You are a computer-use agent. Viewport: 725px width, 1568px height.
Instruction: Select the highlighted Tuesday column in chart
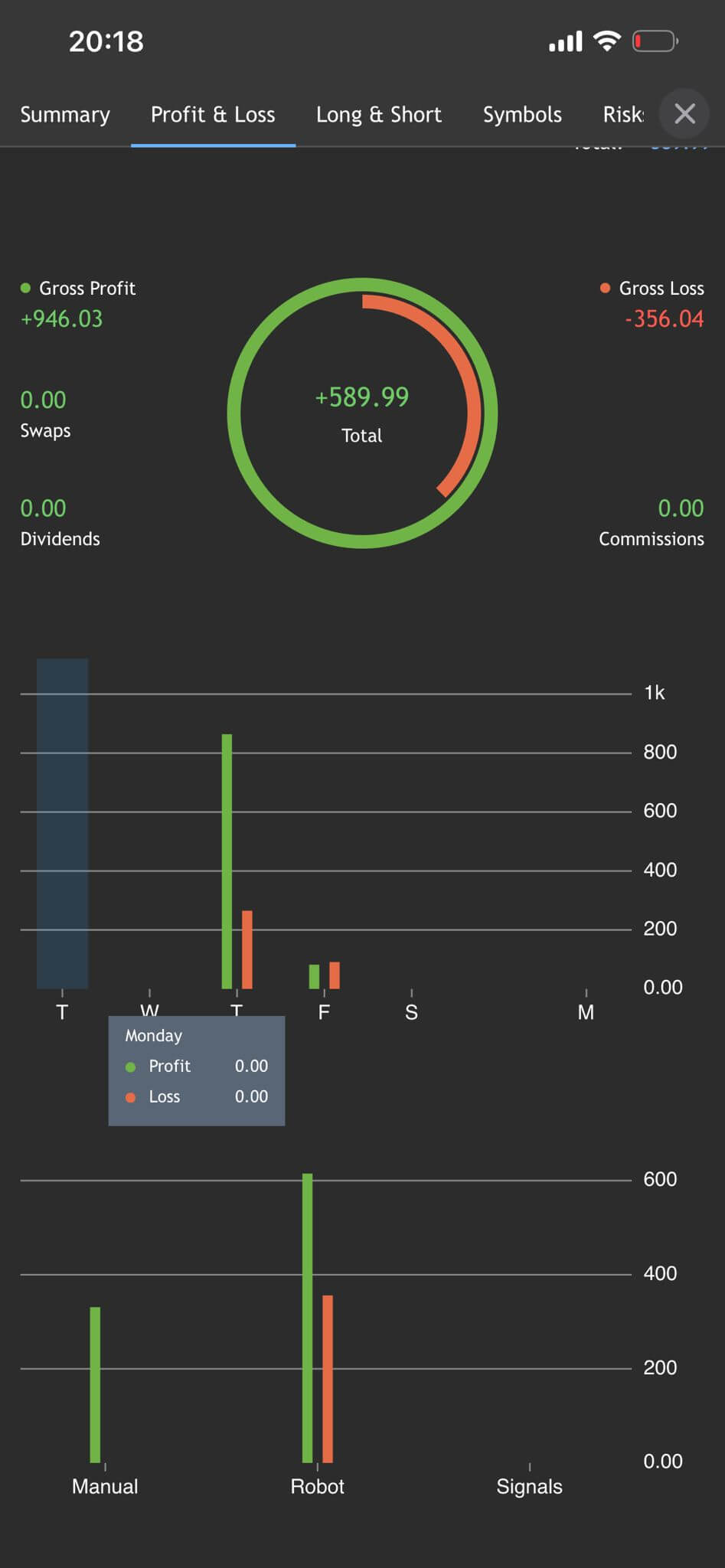63,823
